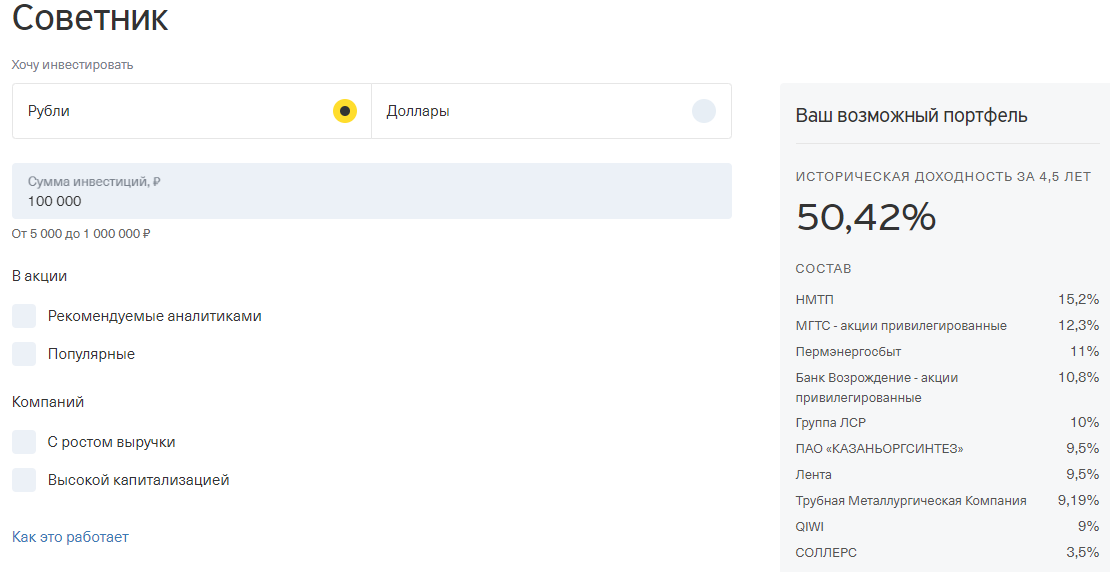Choose the Доллары currency radio button

[703, 111]
